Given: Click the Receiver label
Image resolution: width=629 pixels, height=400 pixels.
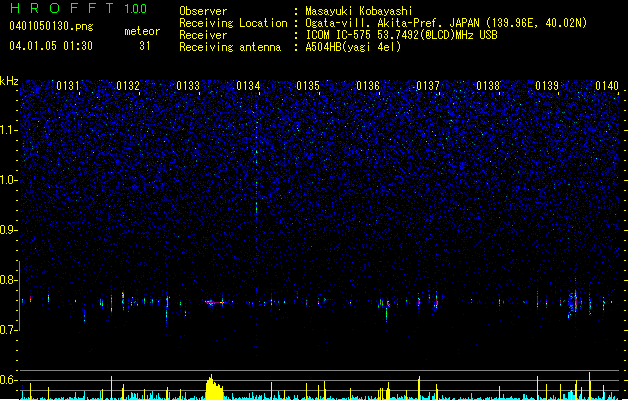Looking at the screenshot, I should (203, 35).
